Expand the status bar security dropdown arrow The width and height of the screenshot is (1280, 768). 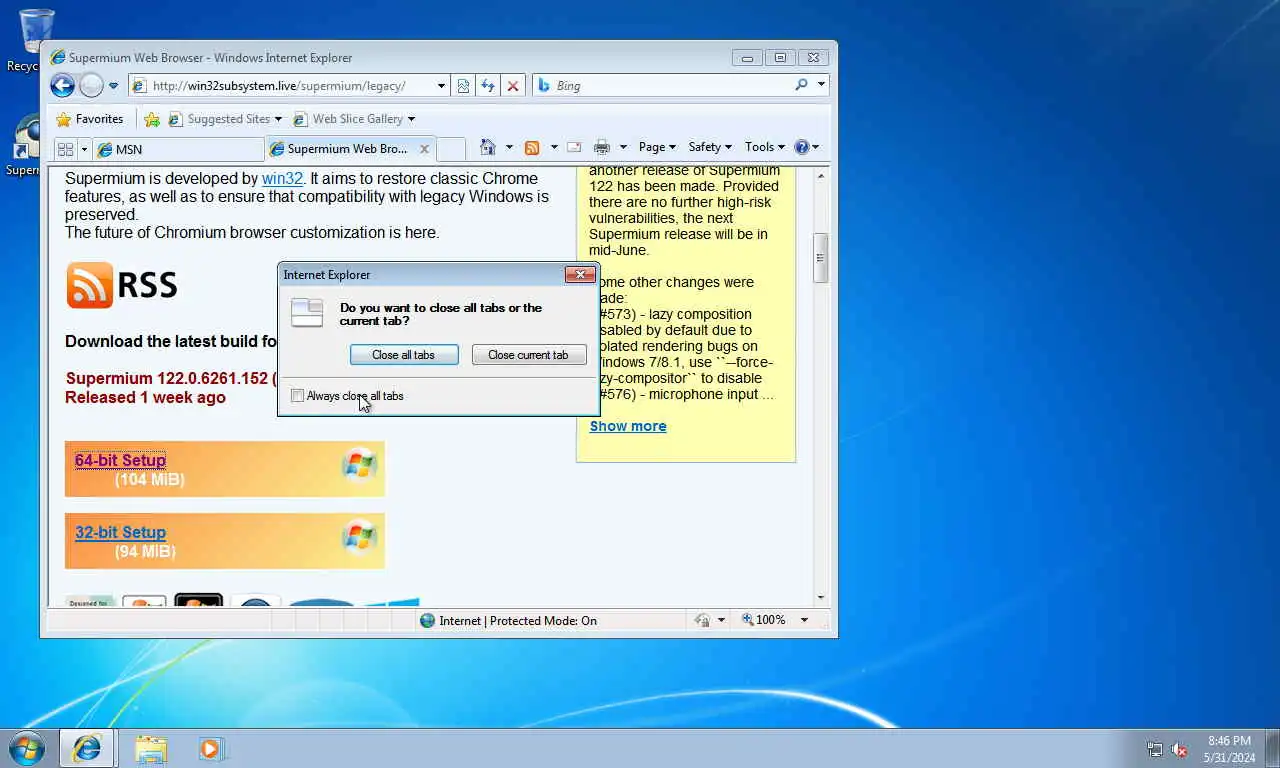[x=721, y=620]
